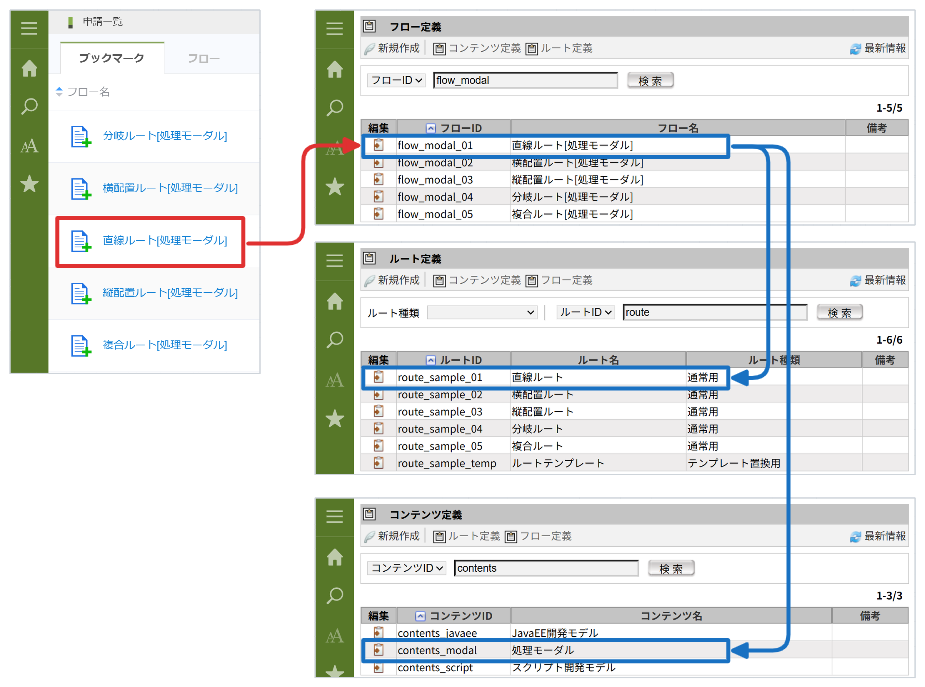Select route_sample_03 cell in route table
925x687 pixels.
pos(453,412)
